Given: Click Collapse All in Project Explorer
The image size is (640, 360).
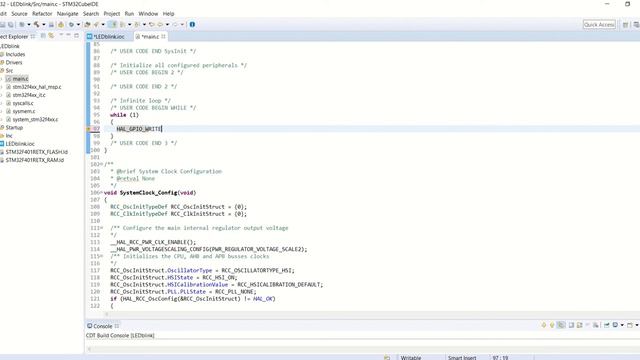Looking at the screenshot, I should click(43, 36).
